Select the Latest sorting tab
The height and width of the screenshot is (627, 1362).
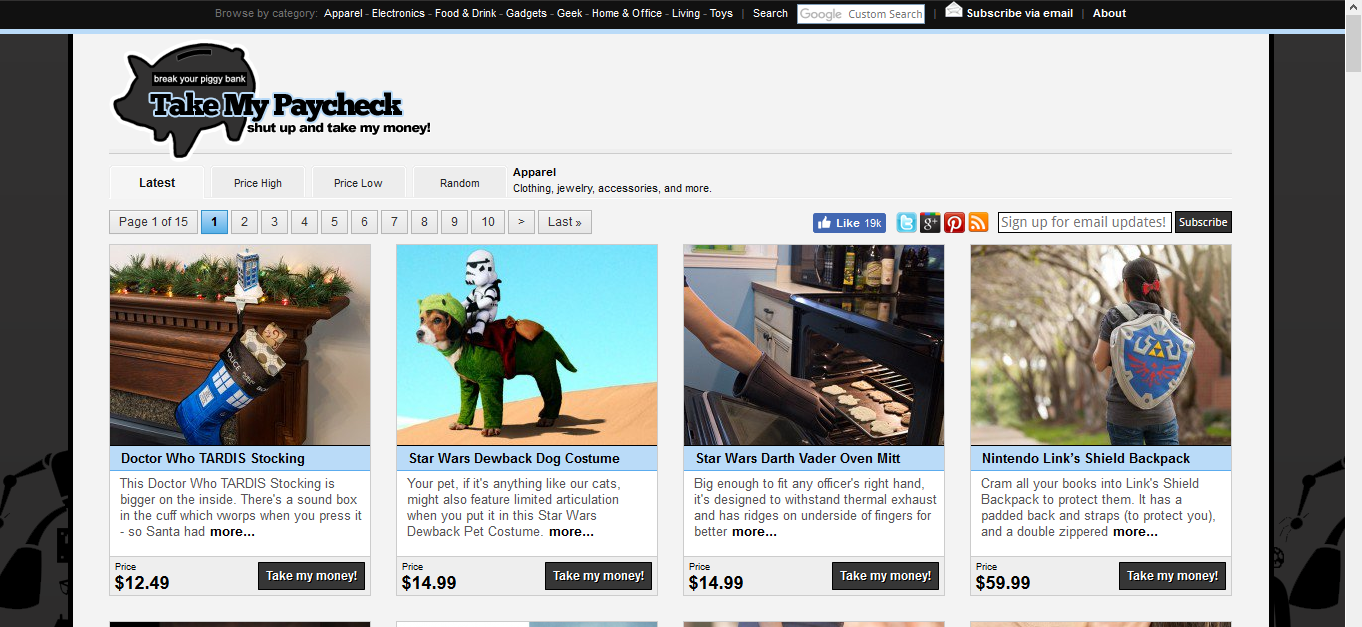[x=157, y=183]
